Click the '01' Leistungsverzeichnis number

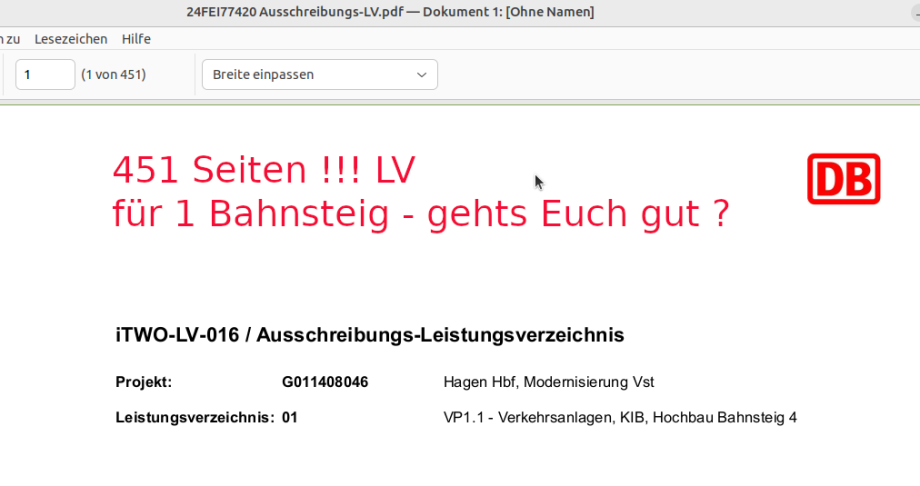[290, 418]
